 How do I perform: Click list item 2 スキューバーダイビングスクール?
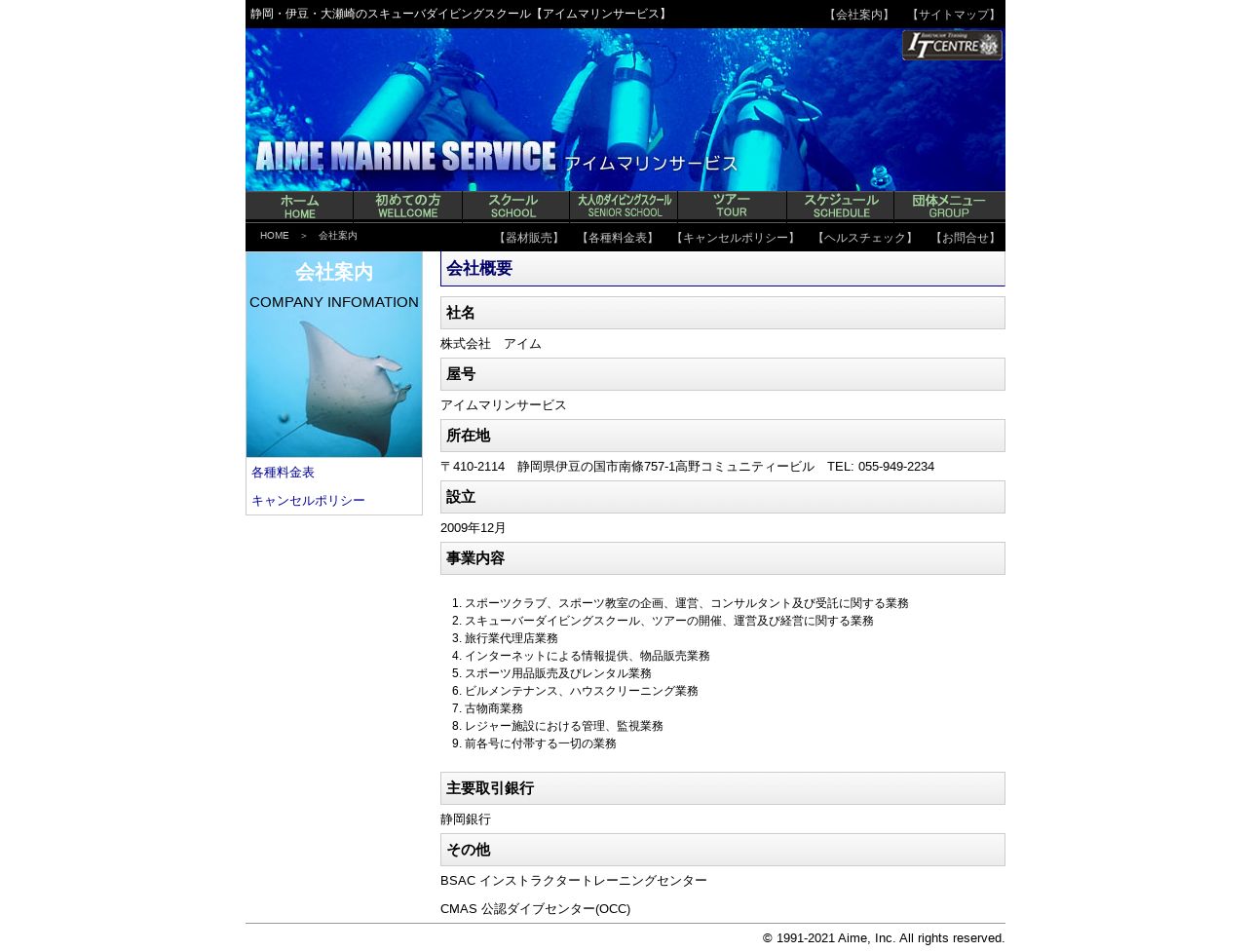tap(668, 622)
